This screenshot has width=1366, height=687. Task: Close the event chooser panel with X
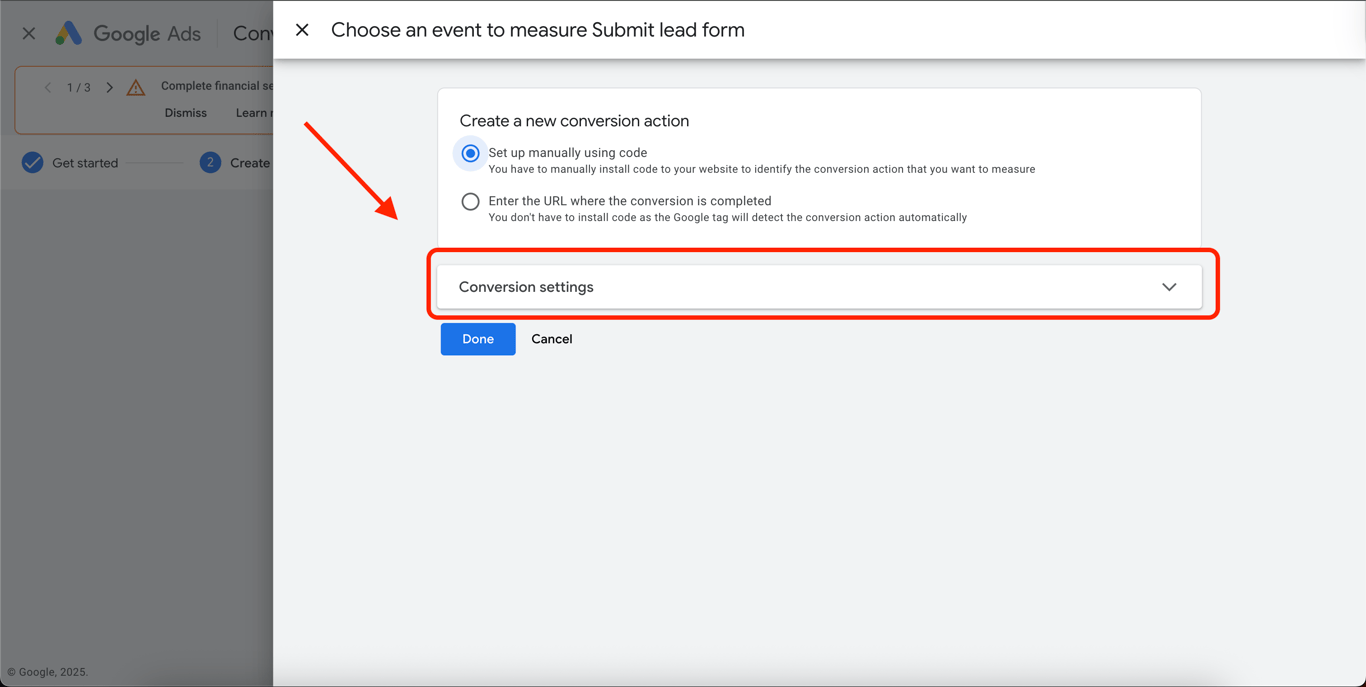(x=302, y=30)
